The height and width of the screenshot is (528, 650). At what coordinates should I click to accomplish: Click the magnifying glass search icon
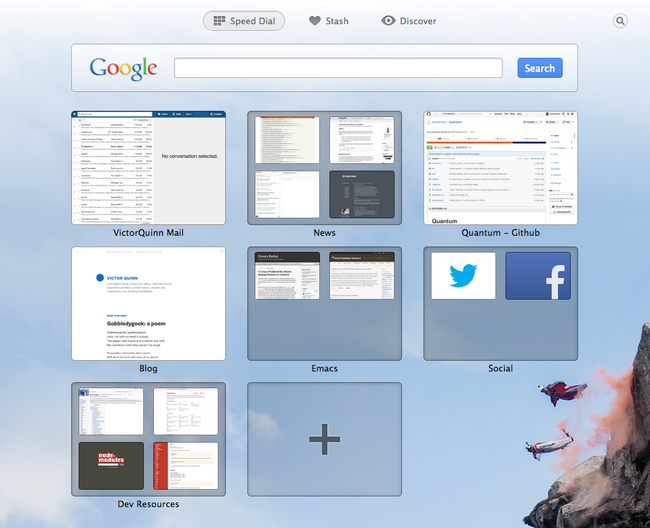620,20
